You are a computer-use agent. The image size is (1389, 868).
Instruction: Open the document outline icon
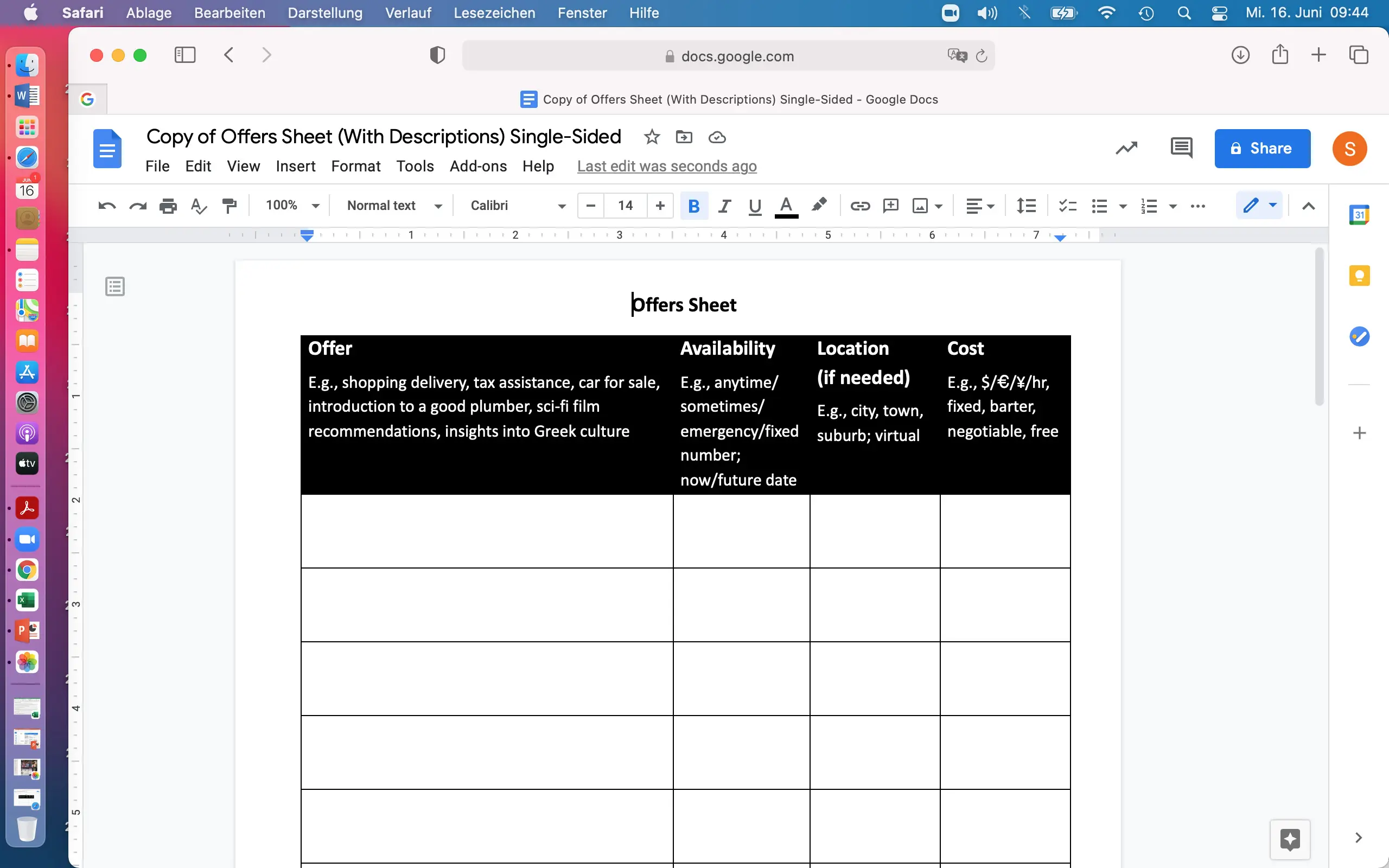point(115,286)
